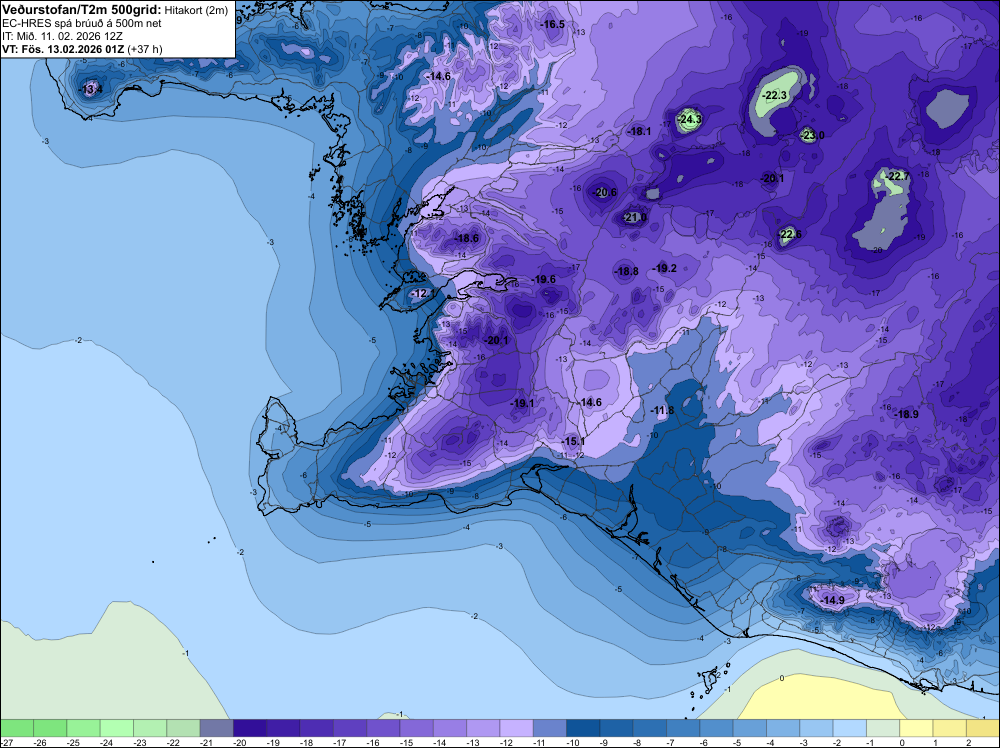Click the '0' label in the color scale legend
Screen dimensions: 1000x748
902,742
